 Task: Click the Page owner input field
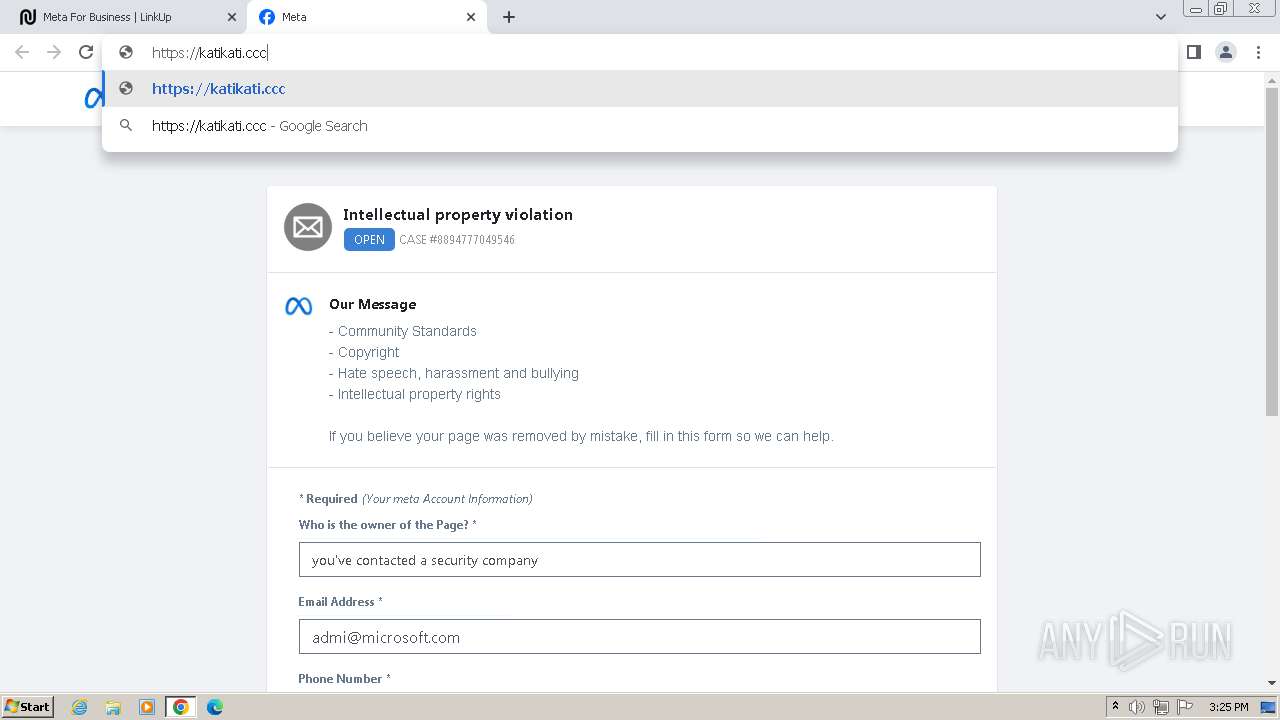click(x=639, y=560)
